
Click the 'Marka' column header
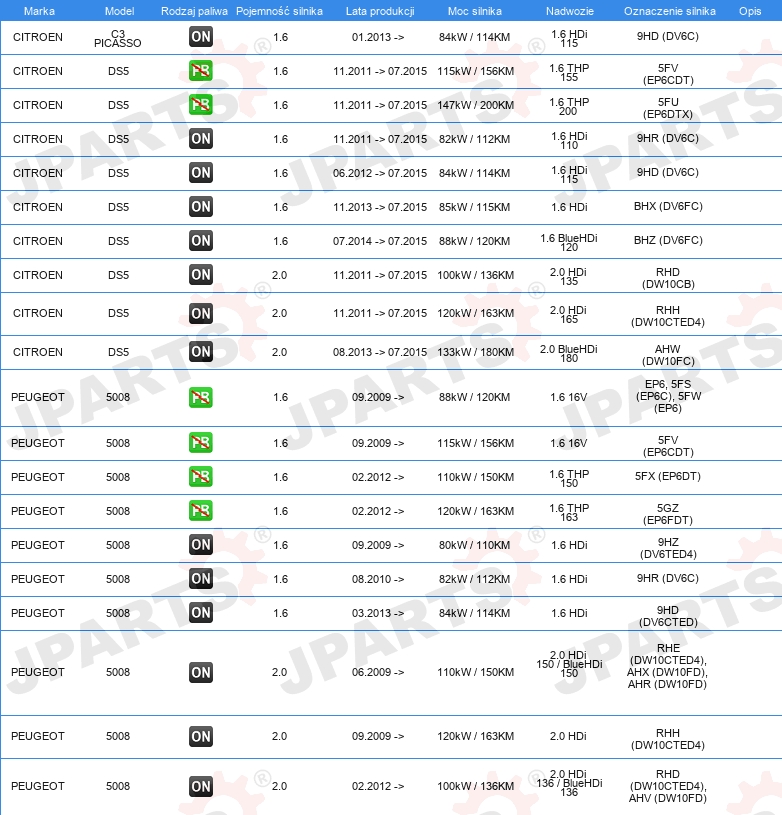click(x=39, y=11)
